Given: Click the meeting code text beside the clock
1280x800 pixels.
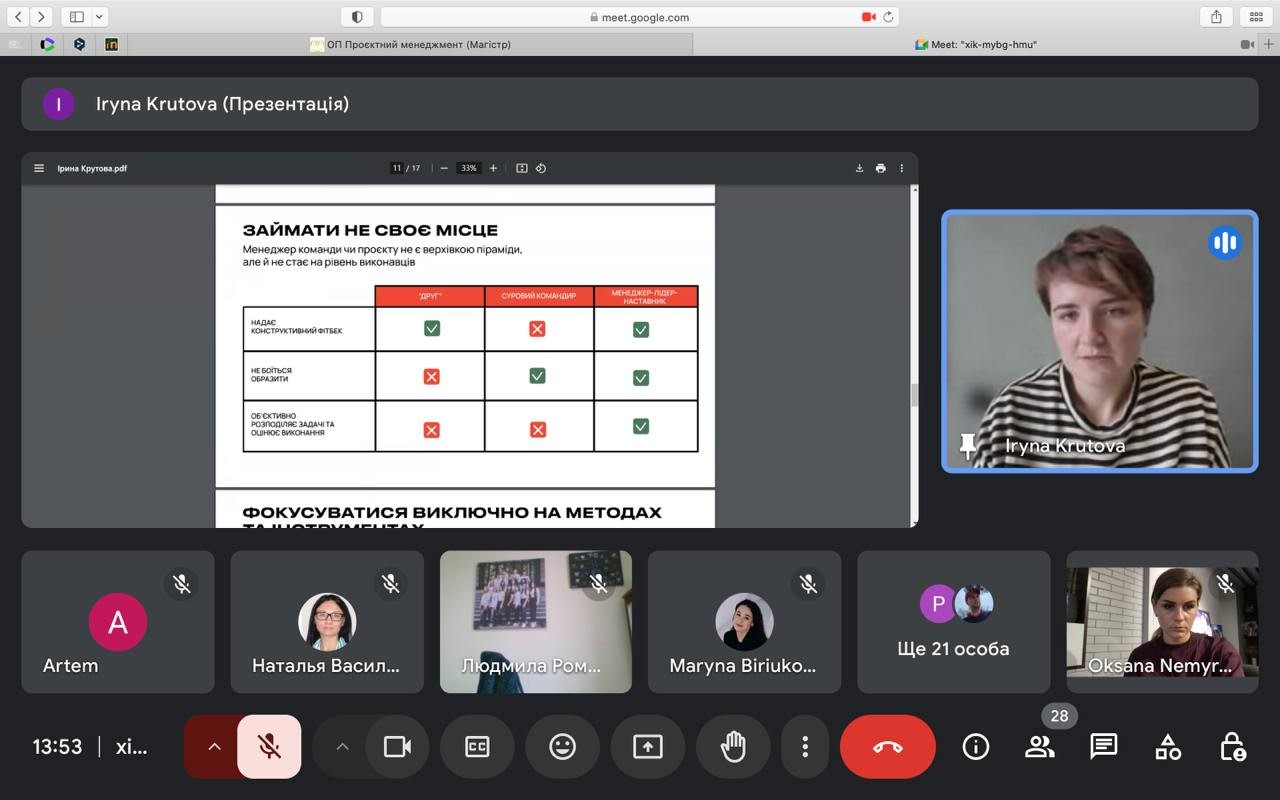Looking at the screenshot, I should [x=131, y=747].
